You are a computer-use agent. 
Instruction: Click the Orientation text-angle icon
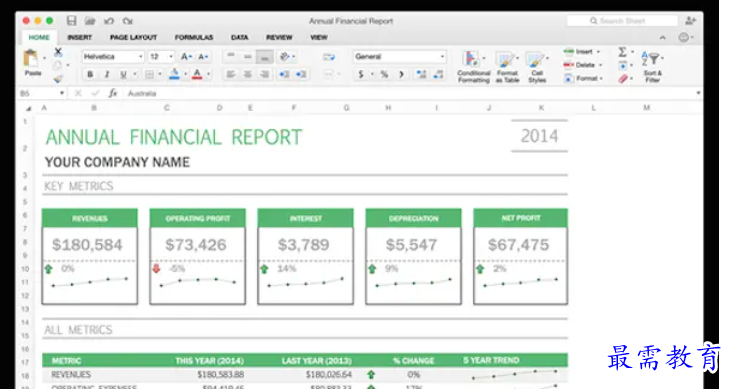285,56
